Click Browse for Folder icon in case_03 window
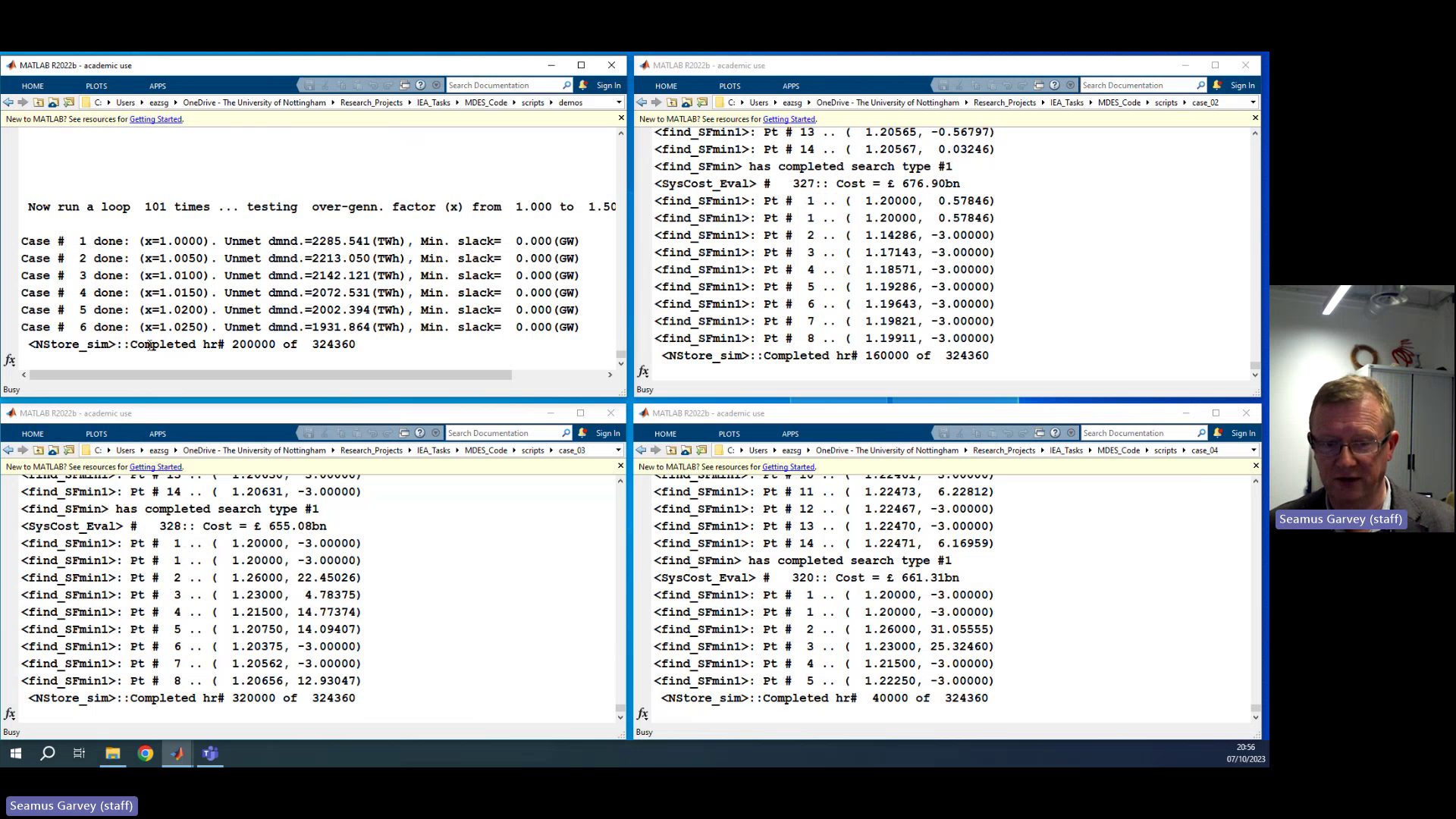1456x819 pixels. tap(69, 450)
